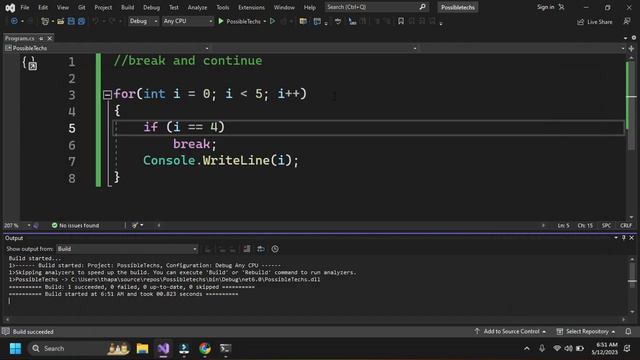
Task: Click the split editor plus icon
Action: pyautogui.click(x=631, y=48)
